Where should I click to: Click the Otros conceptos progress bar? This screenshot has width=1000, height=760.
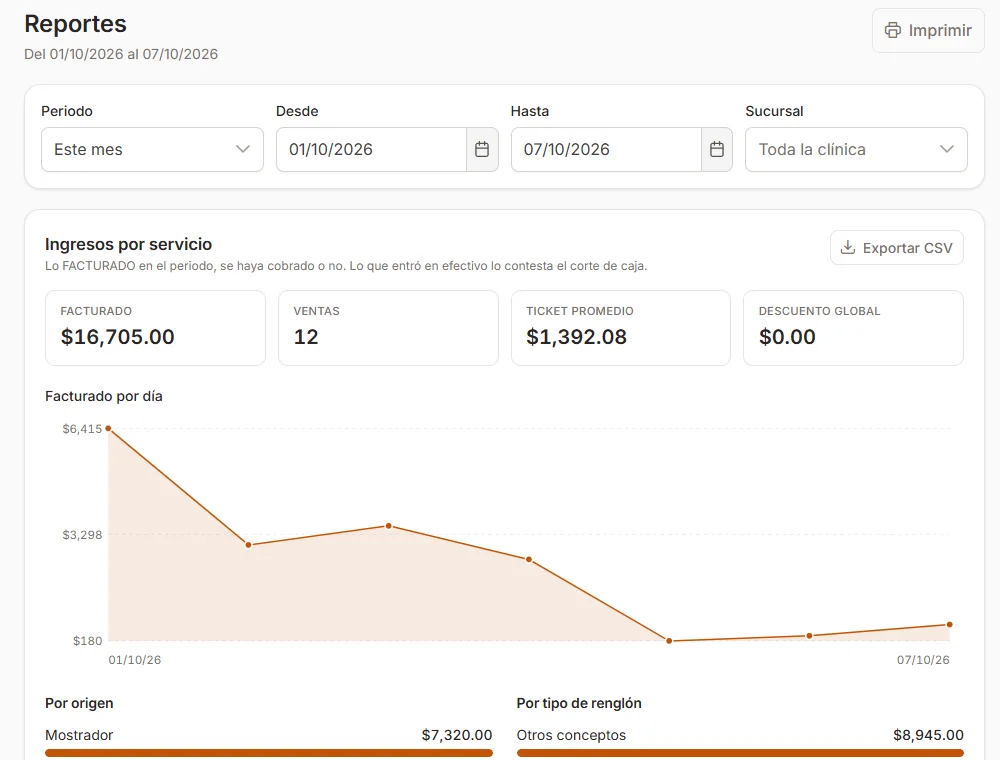point(740,753)
